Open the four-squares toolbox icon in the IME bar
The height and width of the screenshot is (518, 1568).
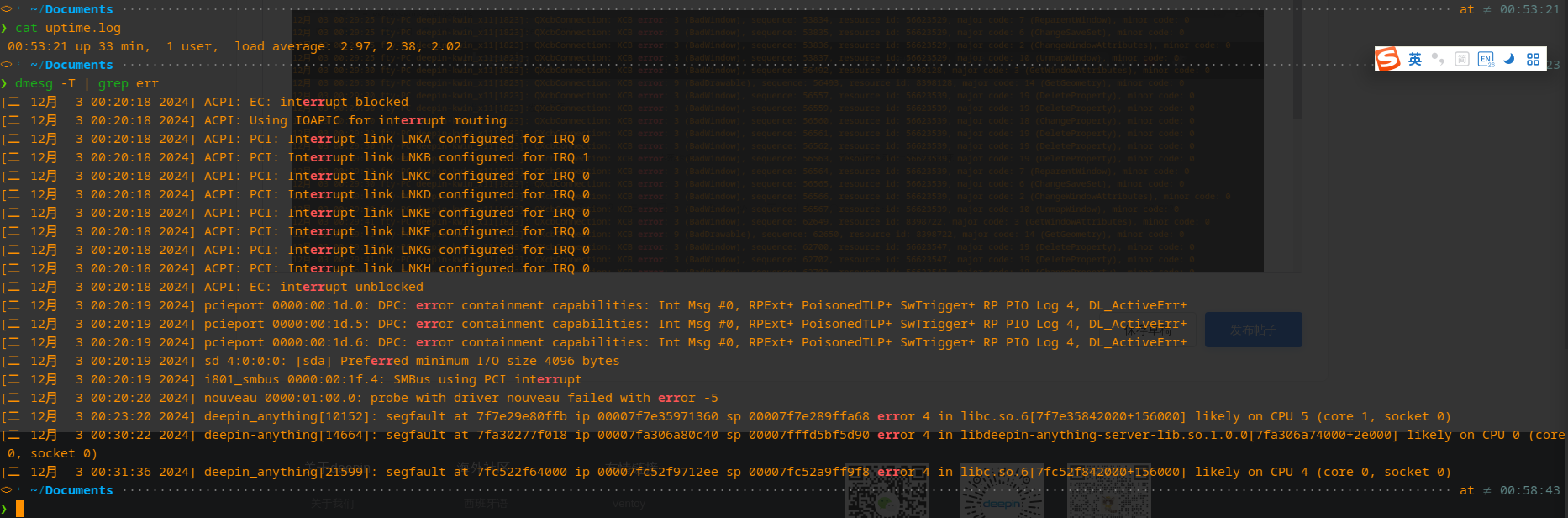(x=1533, y=59)
